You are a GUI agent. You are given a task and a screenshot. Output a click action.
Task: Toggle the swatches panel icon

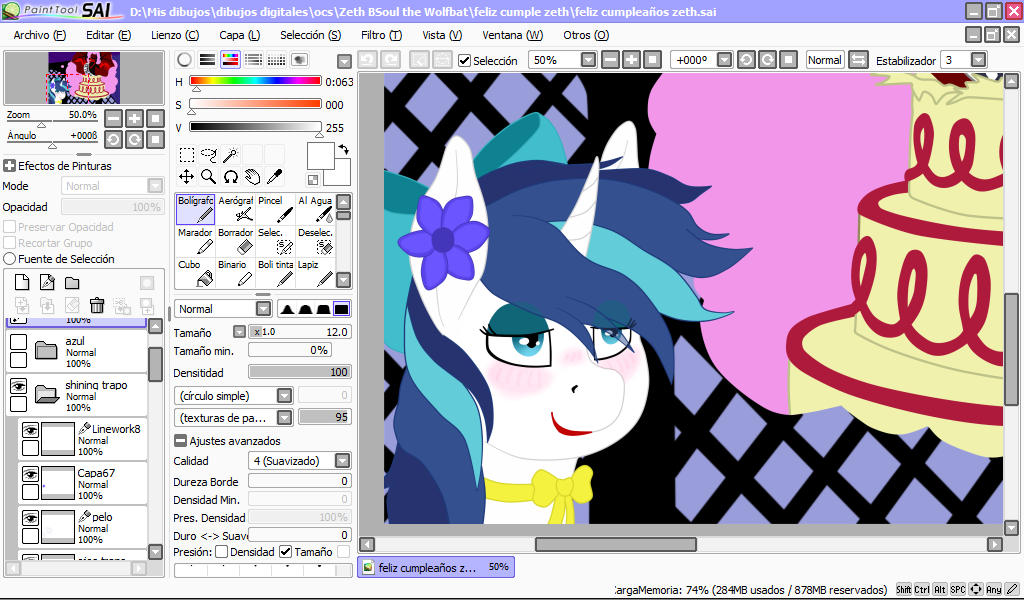pyautogui.click(x=276, y=60)
